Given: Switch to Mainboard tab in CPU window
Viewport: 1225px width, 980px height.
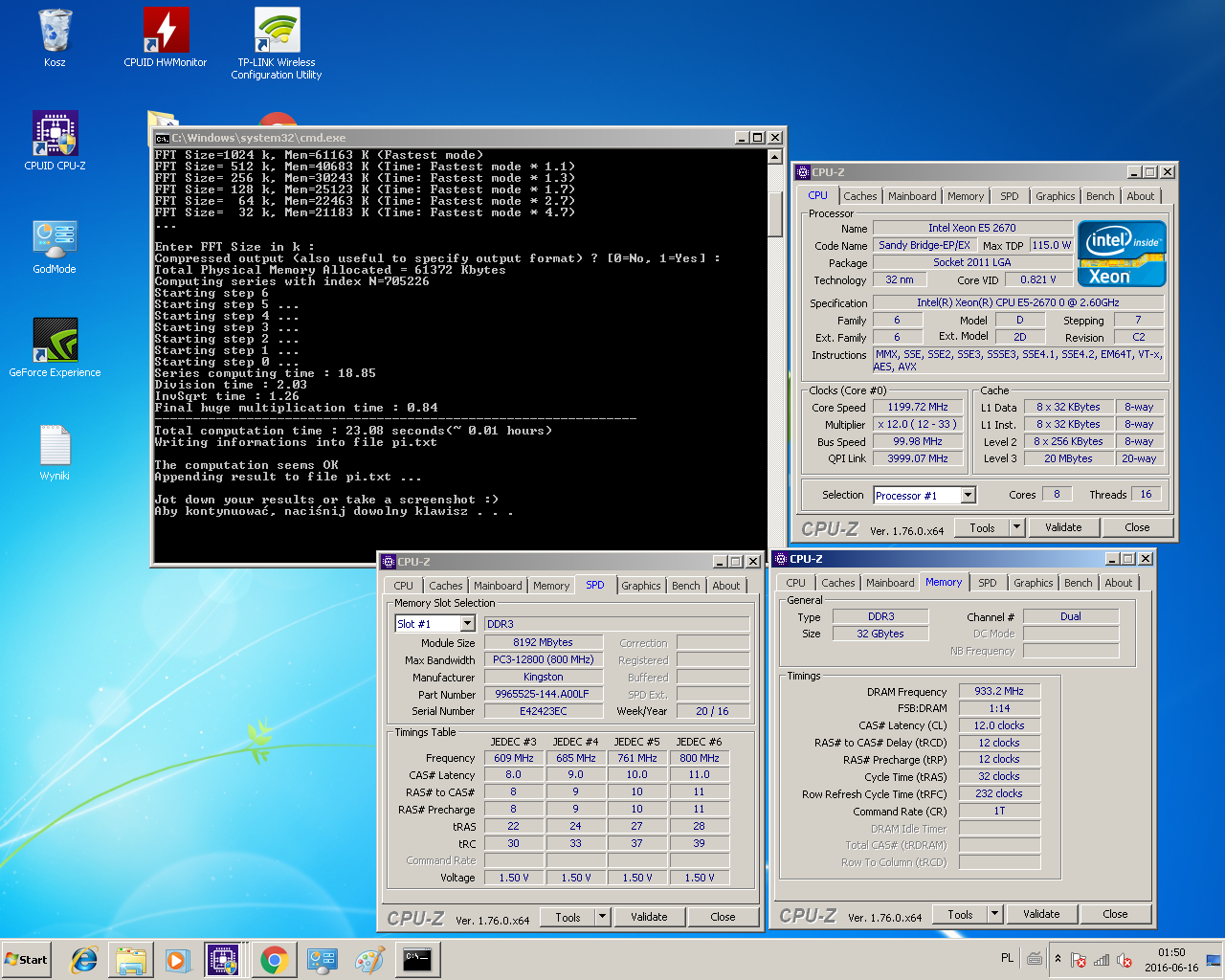Looking at the screenshot, I should [x=912, y=196].
